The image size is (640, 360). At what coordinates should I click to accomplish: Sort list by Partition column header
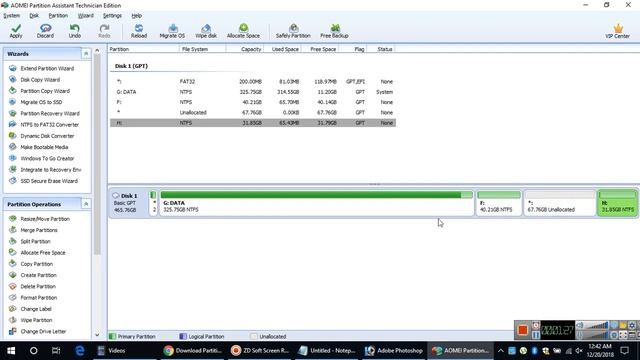[x=143, y=49]
